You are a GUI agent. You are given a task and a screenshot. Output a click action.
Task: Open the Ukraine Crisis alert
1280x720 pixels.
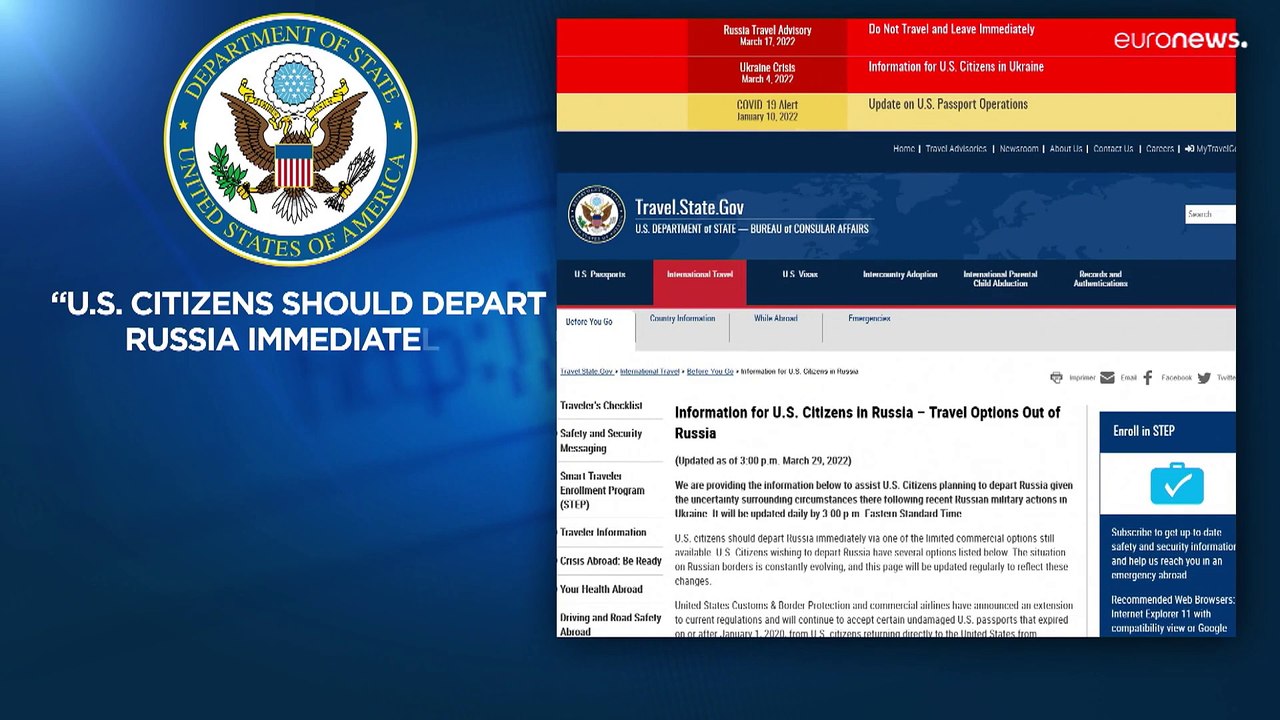767,73
